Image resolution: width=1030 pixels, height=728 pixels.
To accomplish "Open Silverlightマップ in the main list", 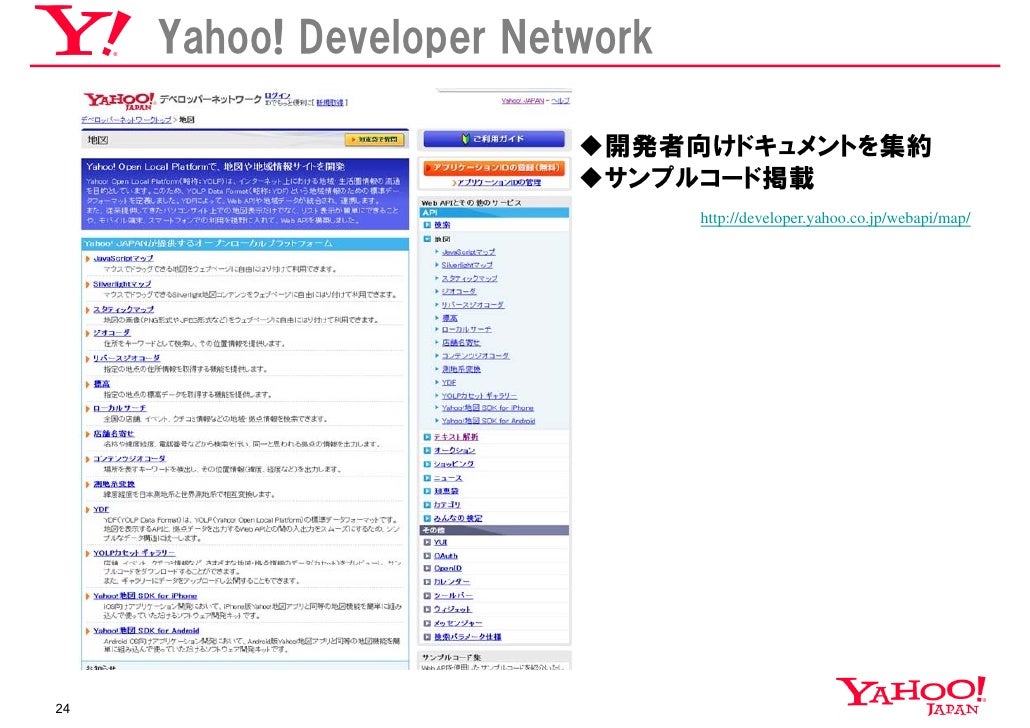I will (122, 284).
